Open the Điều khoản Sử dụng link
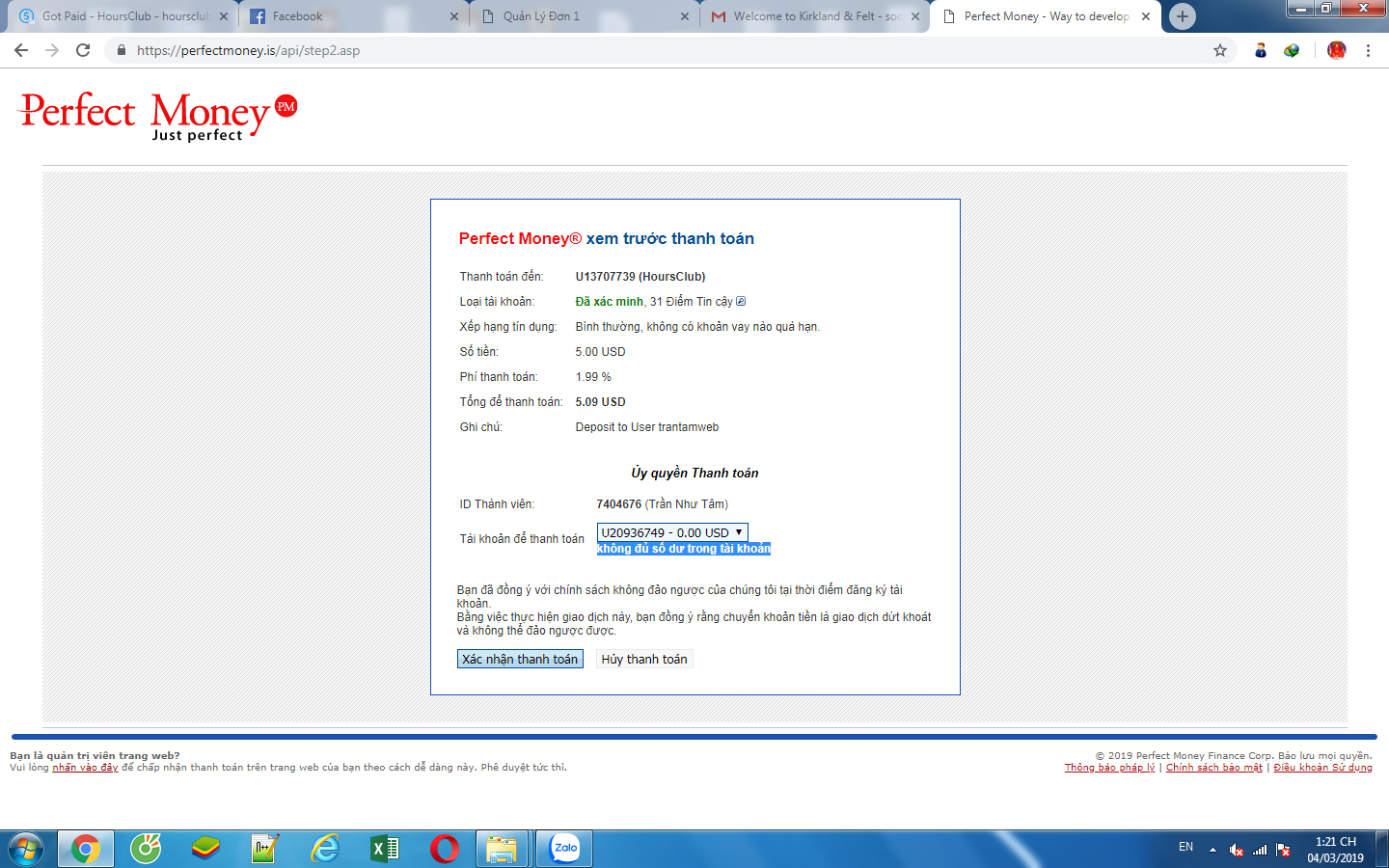Screen dimensions: 1389x868 pos(1322,768)
